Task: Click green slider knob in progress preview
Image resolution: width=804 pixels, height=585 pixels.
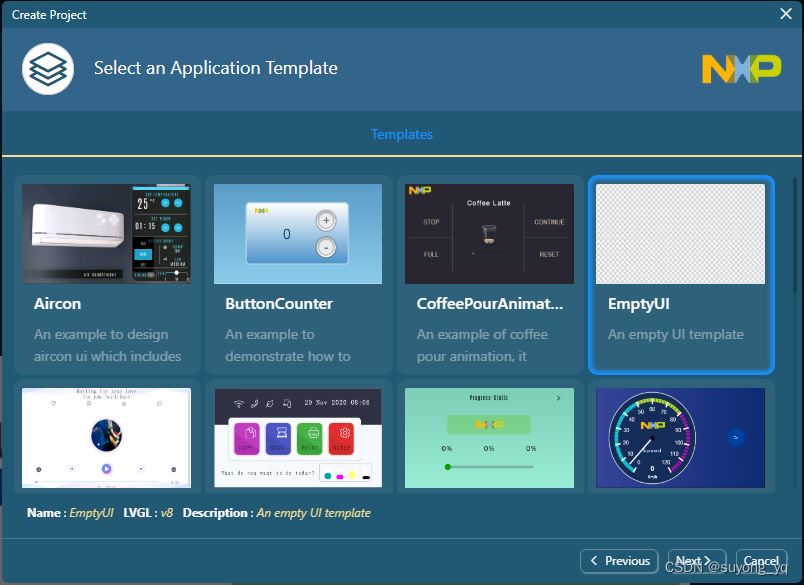Action: tap(448, 467)
